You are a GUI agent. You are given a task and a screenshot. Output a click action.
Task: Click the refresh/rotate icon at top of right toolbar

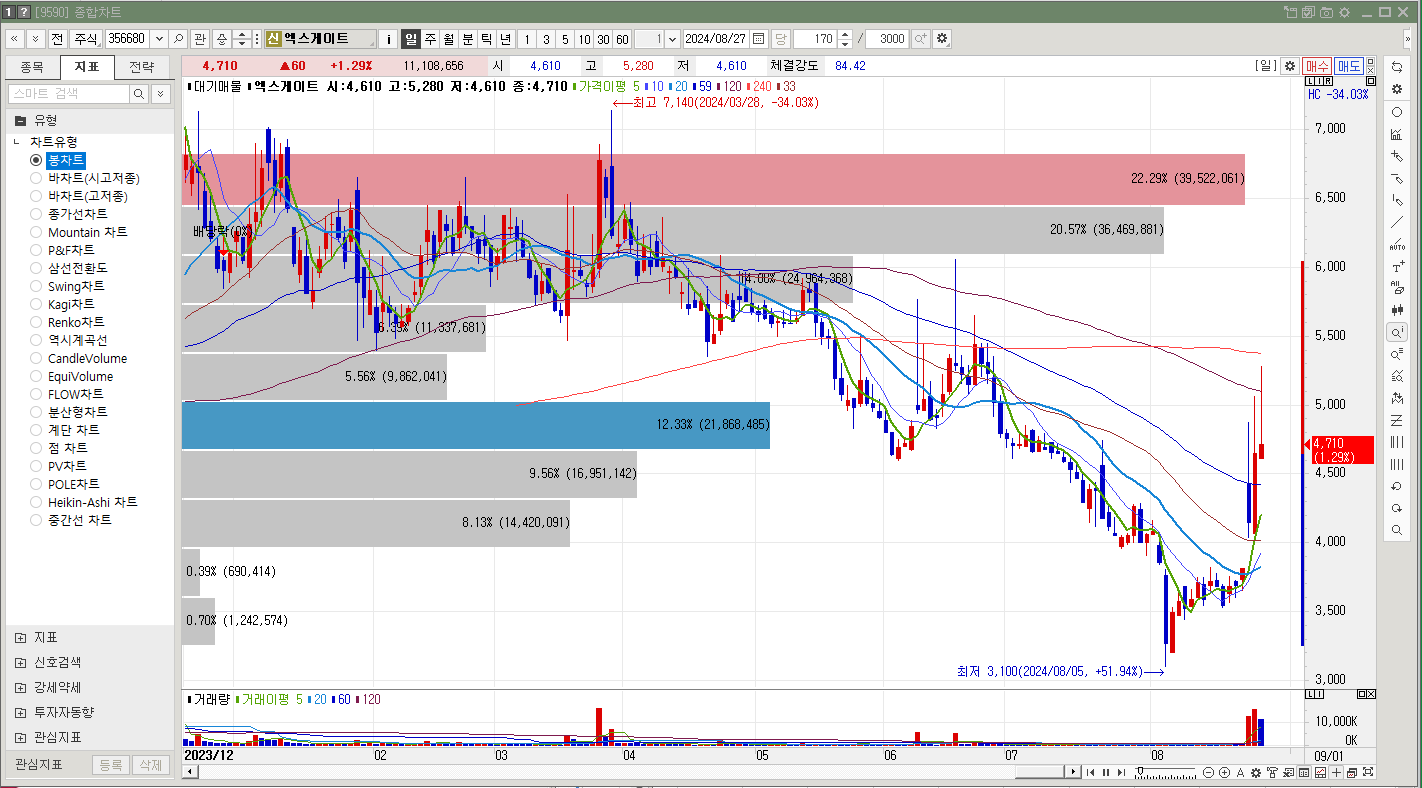click(x=1397, y=67)
